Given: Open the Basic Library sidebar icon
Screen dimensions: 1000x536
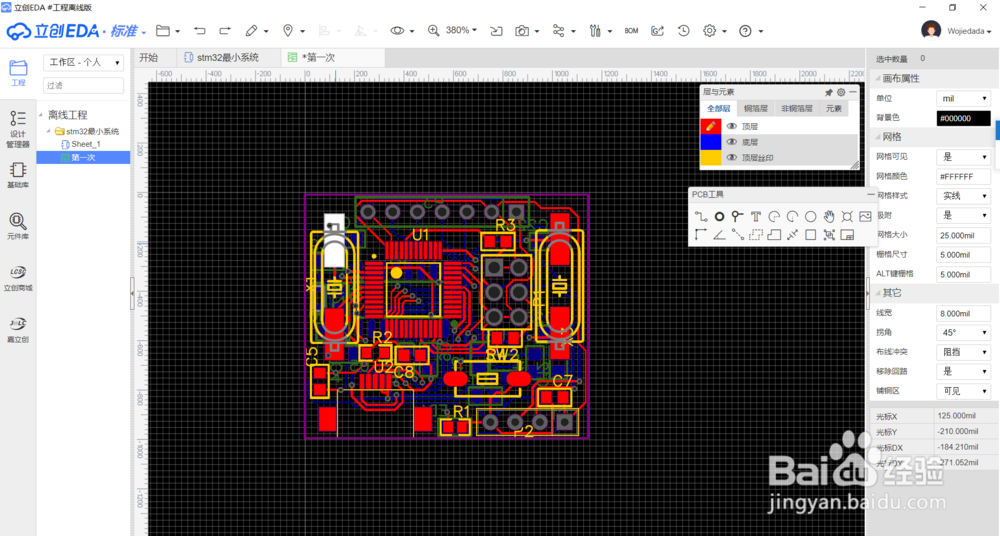Looking at the screenshot, I should tap(18, 175).
